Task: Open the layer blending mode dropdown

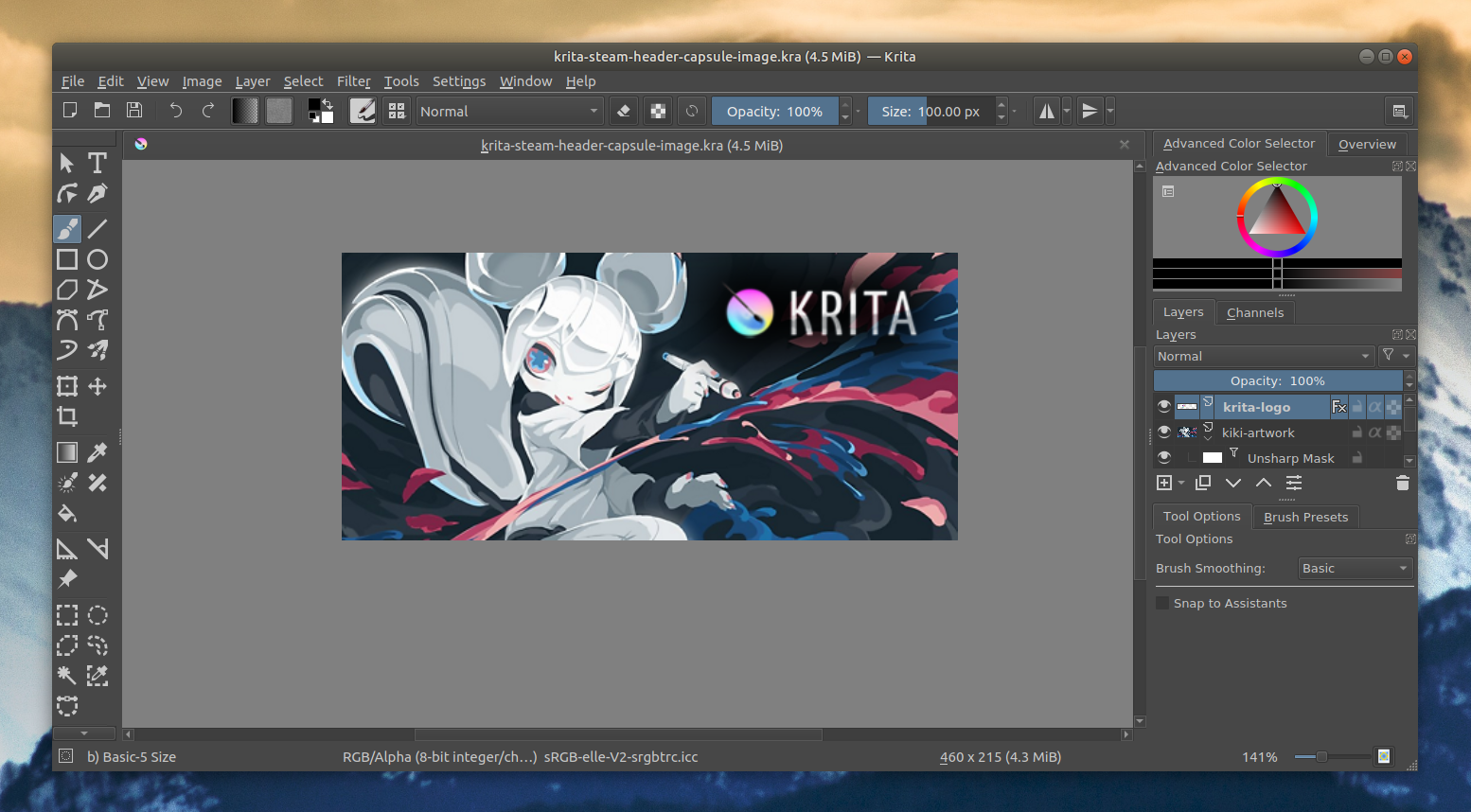Action: pos(1264,356)
